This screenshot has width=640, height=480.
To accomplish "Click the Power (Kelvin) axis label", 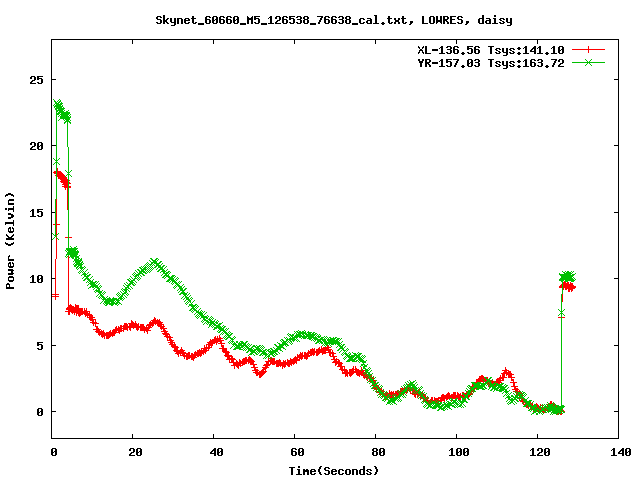I will click(x=10, y=241).
